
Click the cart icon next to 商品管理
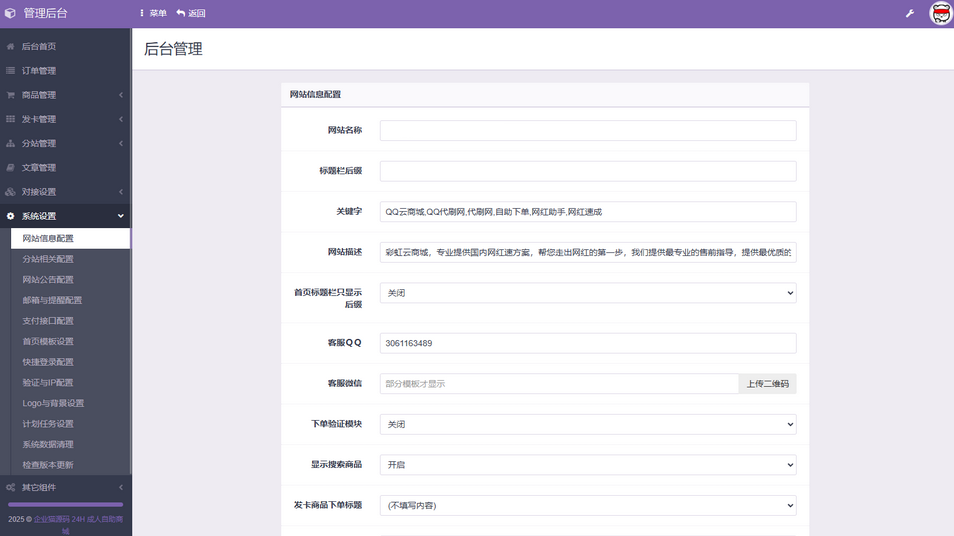(10, 95)
